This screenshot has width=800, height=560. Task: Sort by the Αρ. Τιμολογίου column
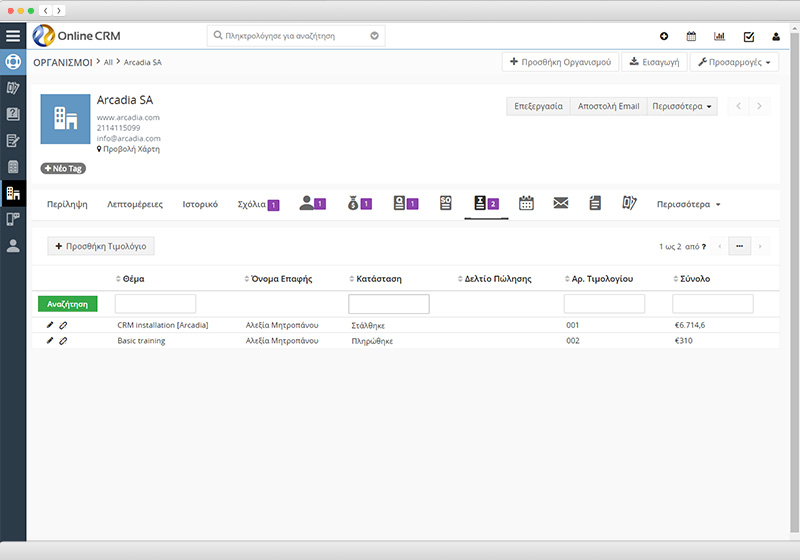tap(599, 278)
